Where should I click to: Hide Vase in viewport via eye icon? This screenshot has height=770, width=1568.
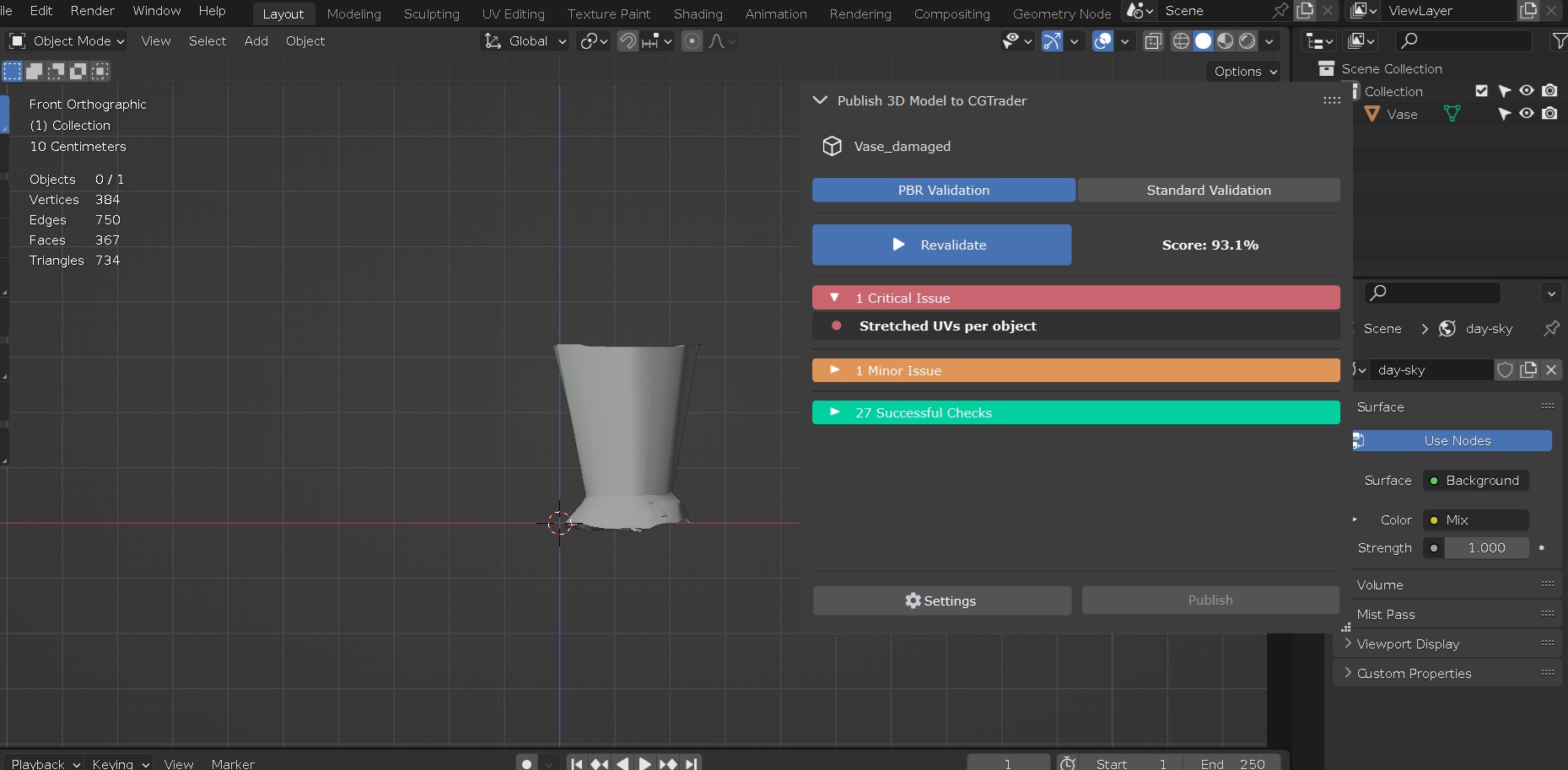(1527, 113)
